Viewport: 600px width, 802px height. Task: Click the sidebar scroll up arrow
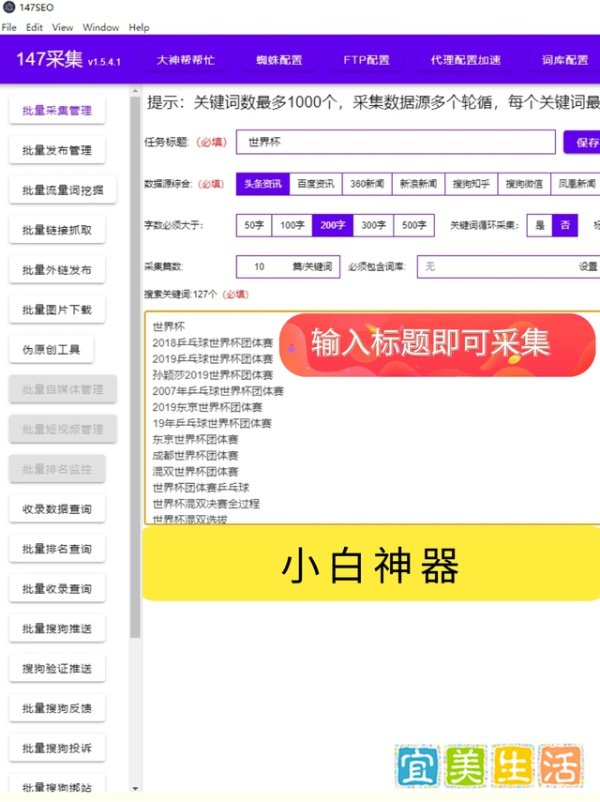[135, 92]
